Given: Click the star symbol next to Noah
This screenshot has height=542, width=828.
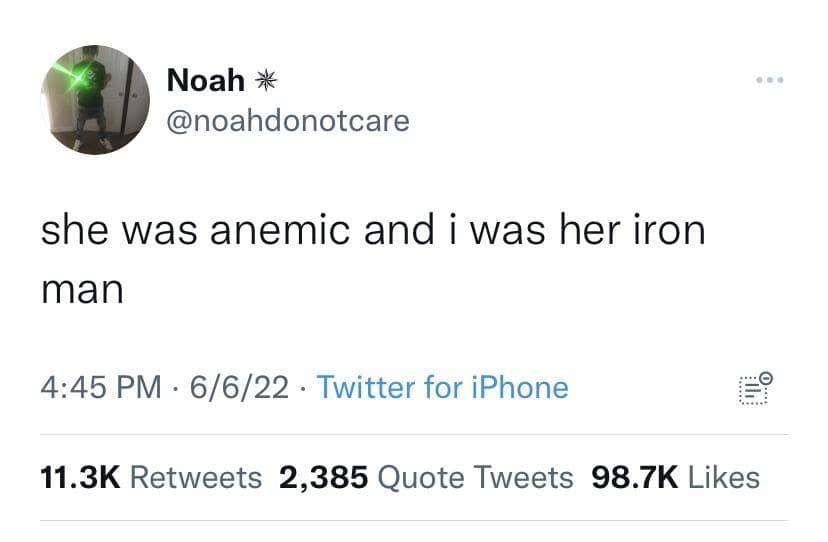Looking at the screenshot, I should pyautogui.click(x=265, y=80).
